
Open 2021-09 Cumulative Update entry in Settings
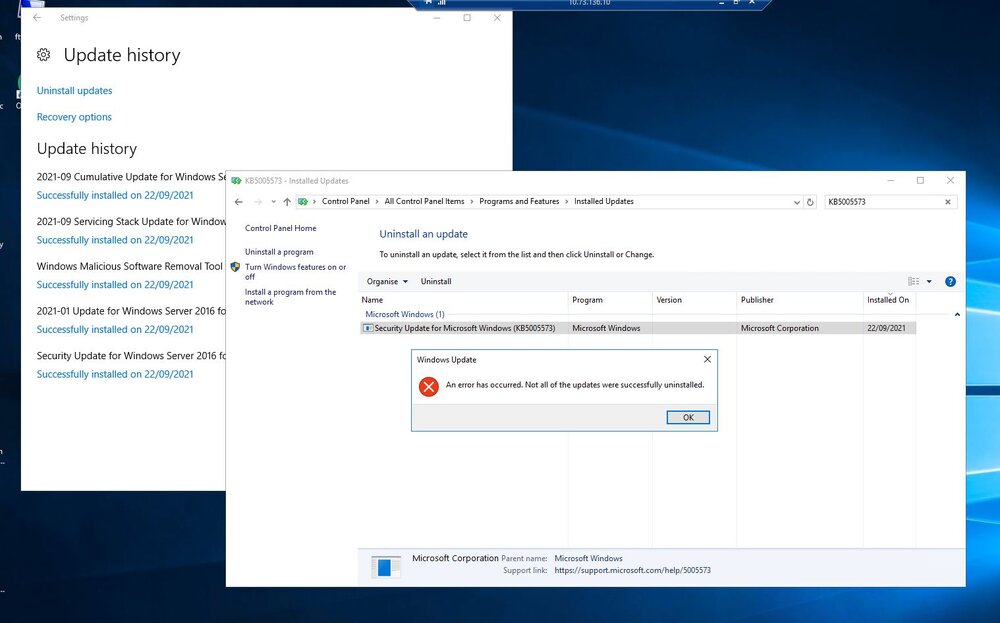[131, 177]
